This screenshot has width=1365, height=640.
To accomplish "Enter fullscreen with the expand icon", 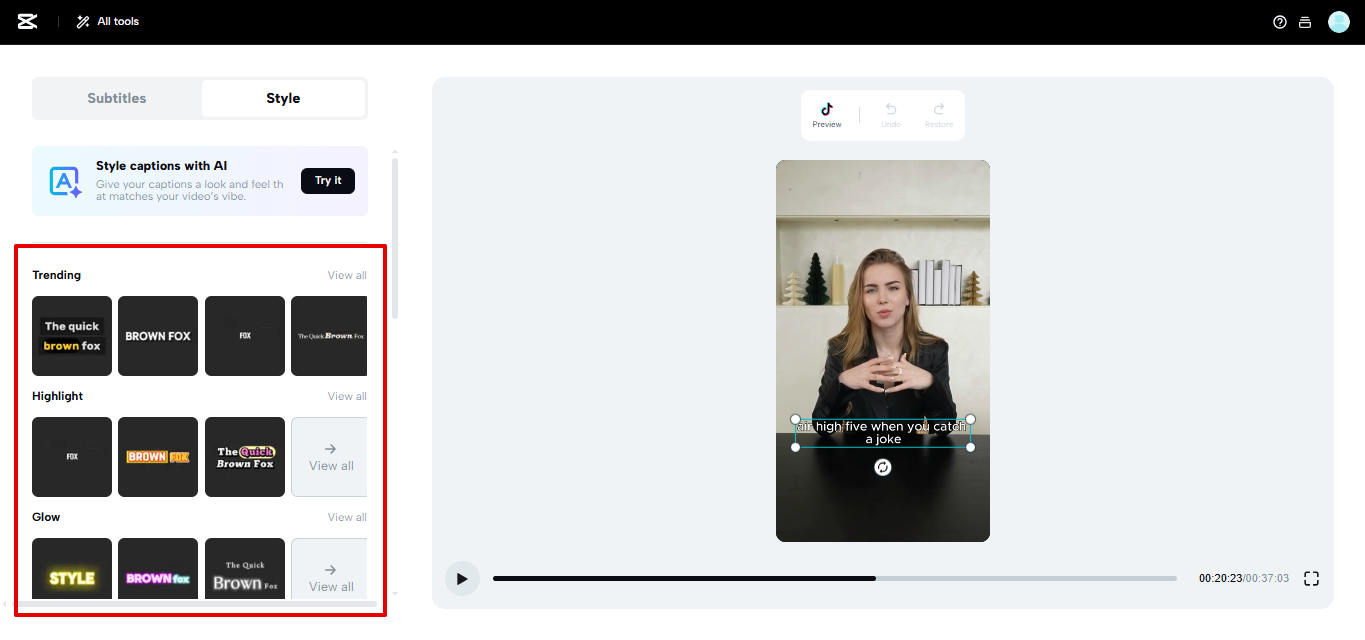I will pos(1311,578).
